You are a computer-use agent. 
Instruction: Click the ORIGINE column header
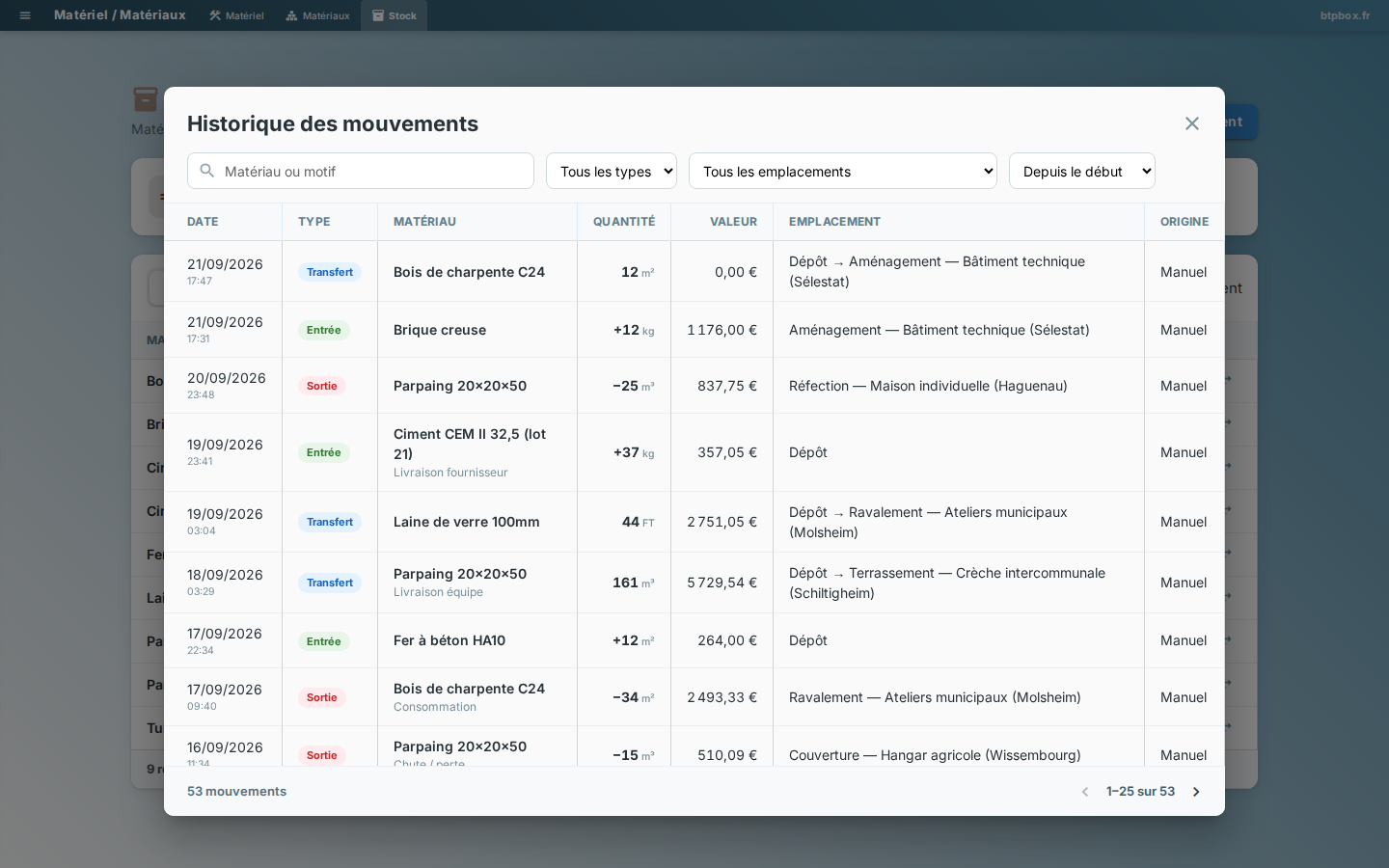pyautogui.click(x=1185, y=222)
